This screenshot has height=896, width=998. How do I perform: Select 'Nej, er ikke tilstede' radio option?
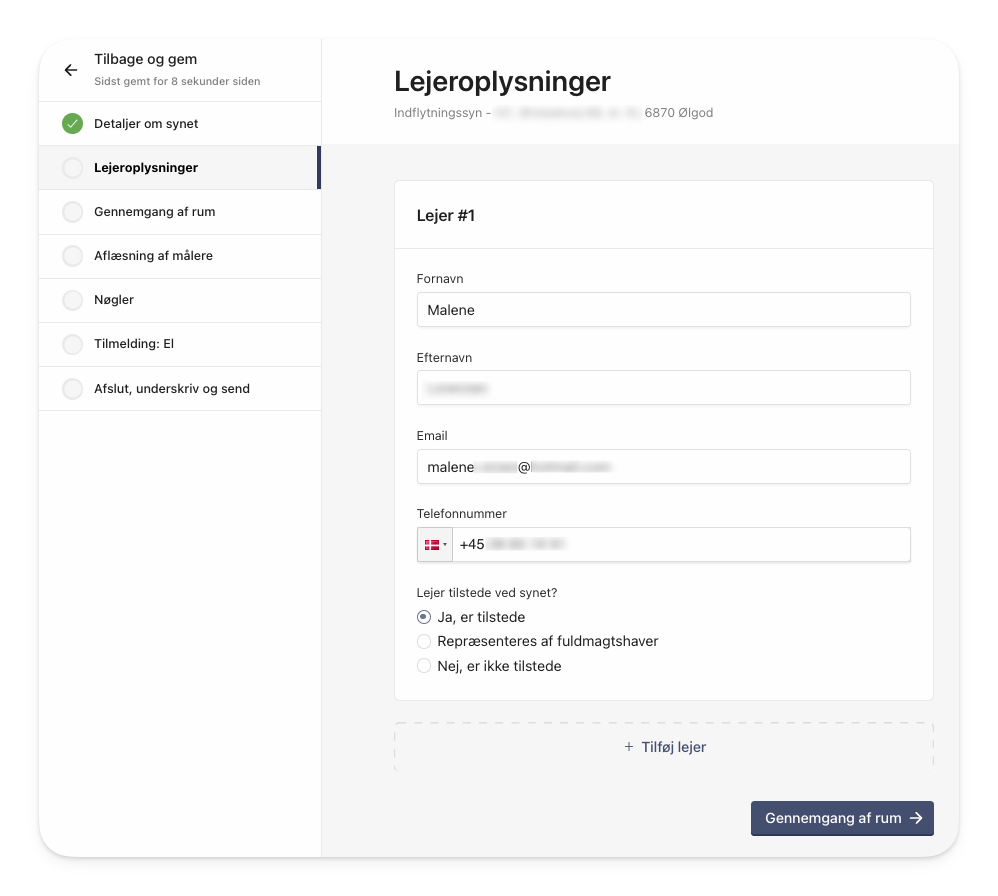coord(424,666)
